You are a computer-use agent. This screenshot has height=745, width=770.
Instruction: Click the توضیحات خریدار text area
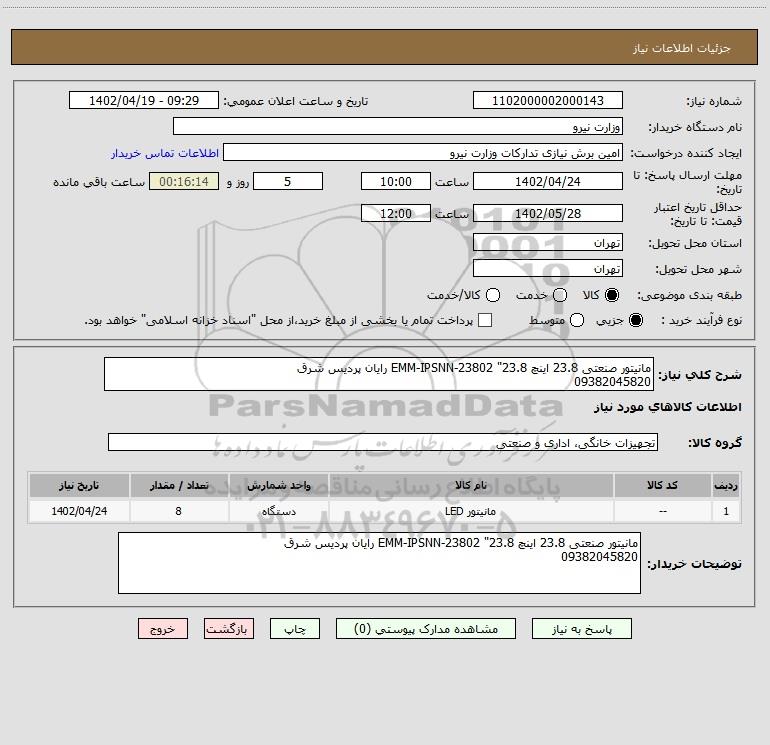click(x=379, y=563)
